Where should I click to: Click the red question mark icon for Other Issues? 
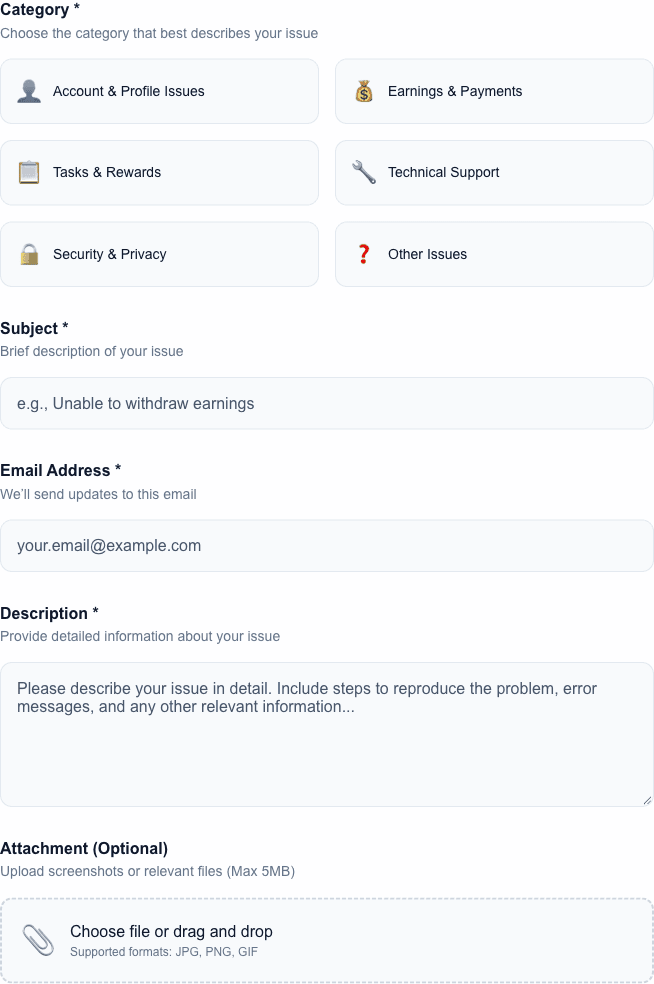[364, 254]
